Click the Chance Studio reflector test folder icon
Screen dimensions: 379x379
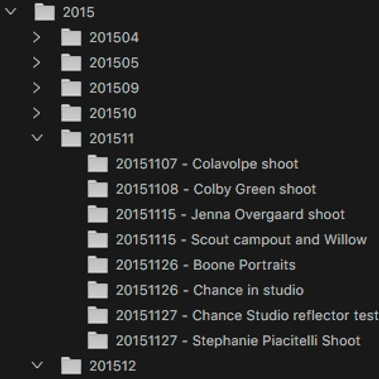tap(98, 315)
